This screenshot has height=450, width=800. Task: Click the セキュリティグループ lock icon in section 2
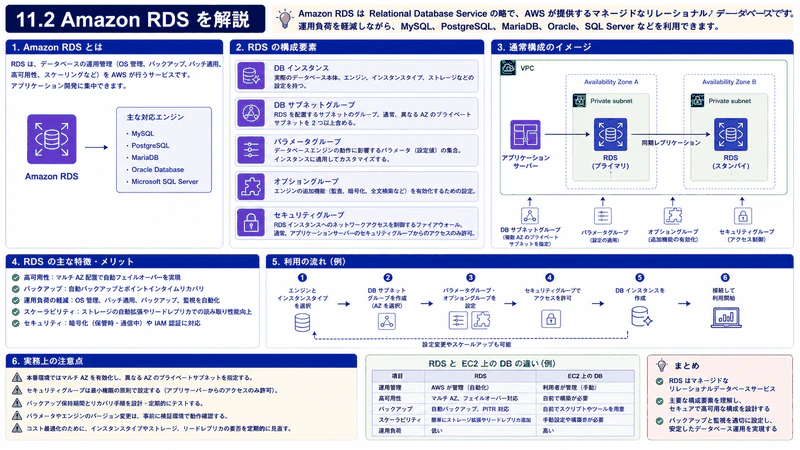click(x=251, y=222)
